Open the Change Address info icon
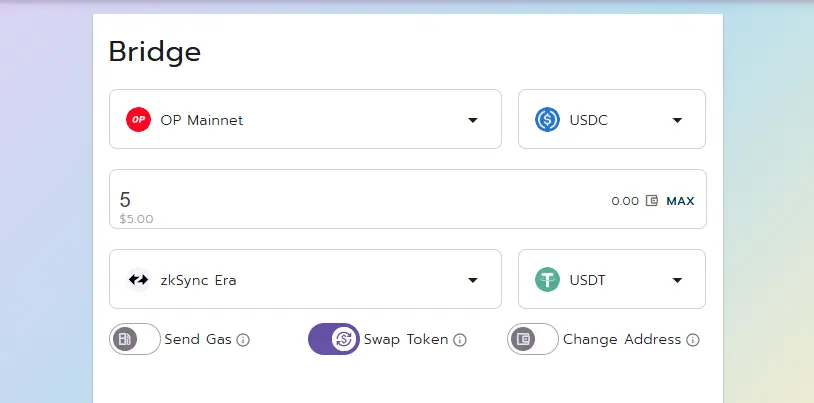 click(x=693, y=340)
